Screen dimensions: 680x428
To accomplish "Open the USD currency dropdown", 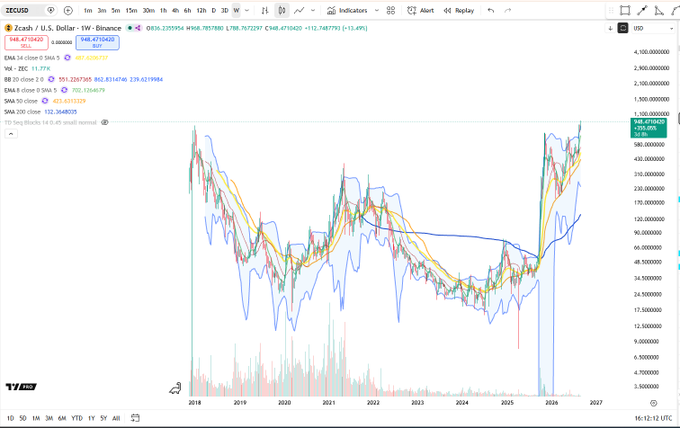I will coord(653,28).
